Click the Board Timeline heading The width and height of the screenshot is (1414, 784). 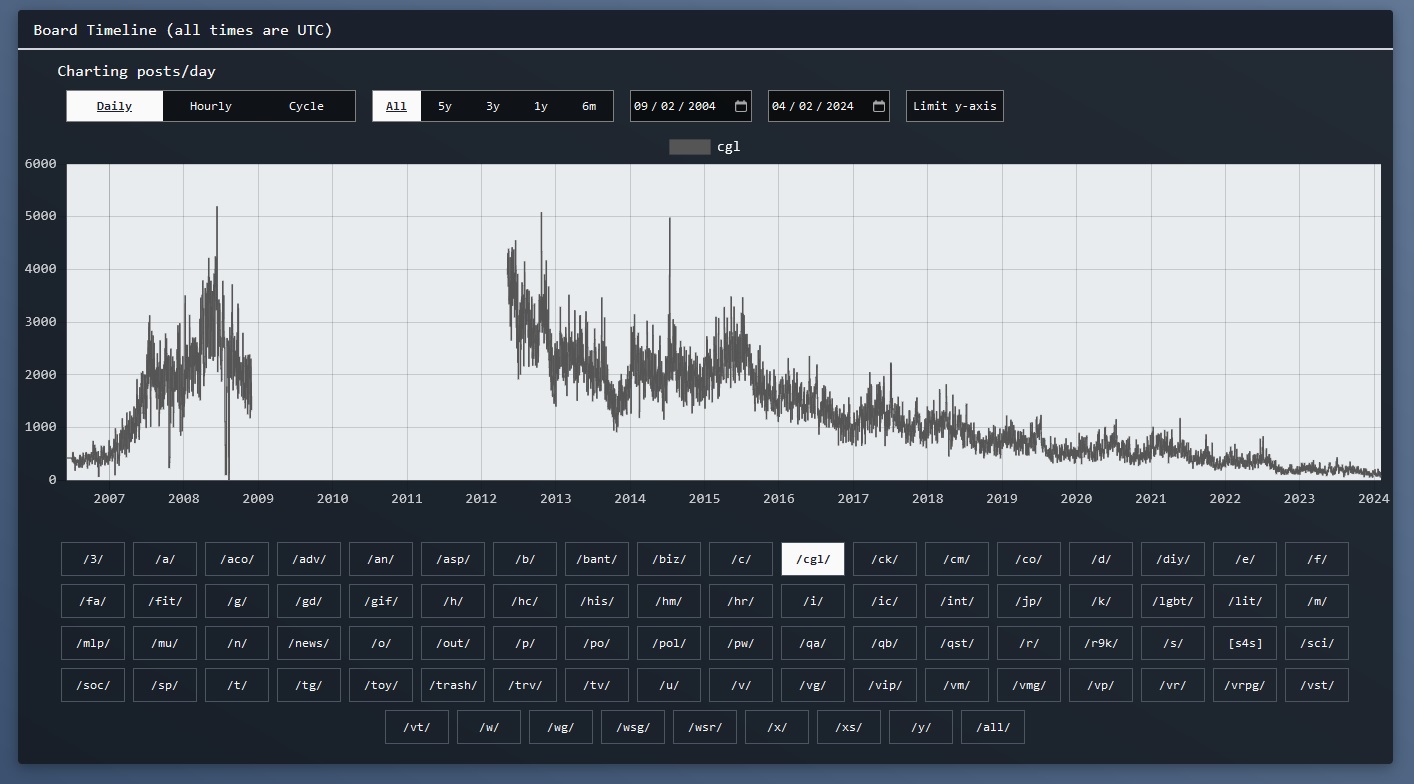183,30
